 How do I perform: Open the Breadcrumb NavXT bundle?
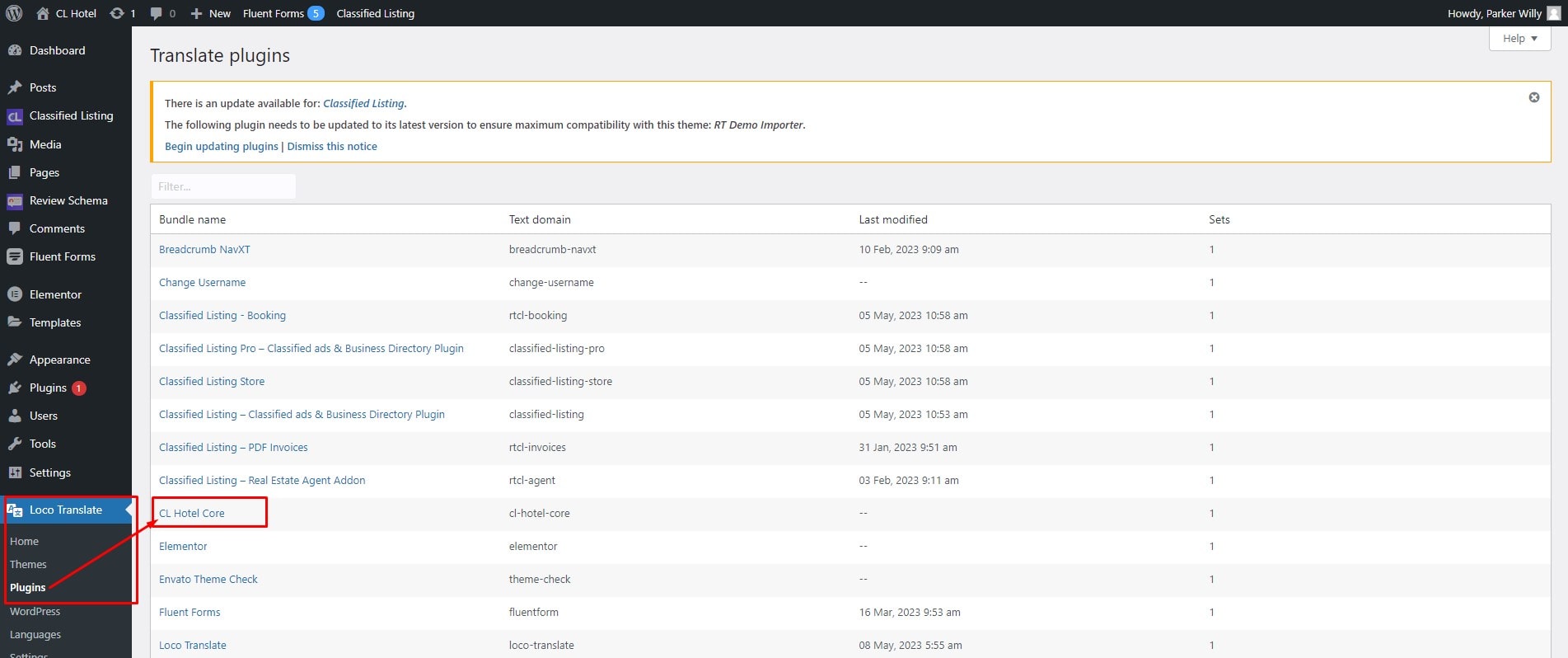coord(204,249)
